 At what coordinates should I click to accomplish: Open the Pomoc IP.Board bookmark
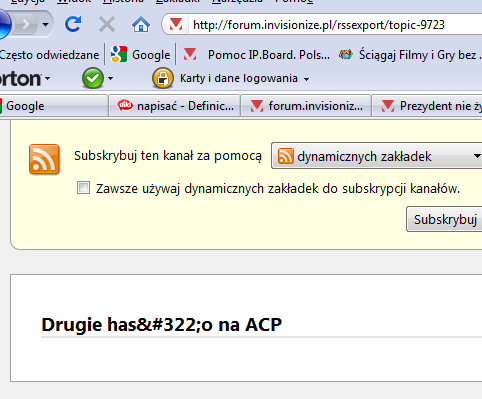pyautogui.click(x=256, y=55)
